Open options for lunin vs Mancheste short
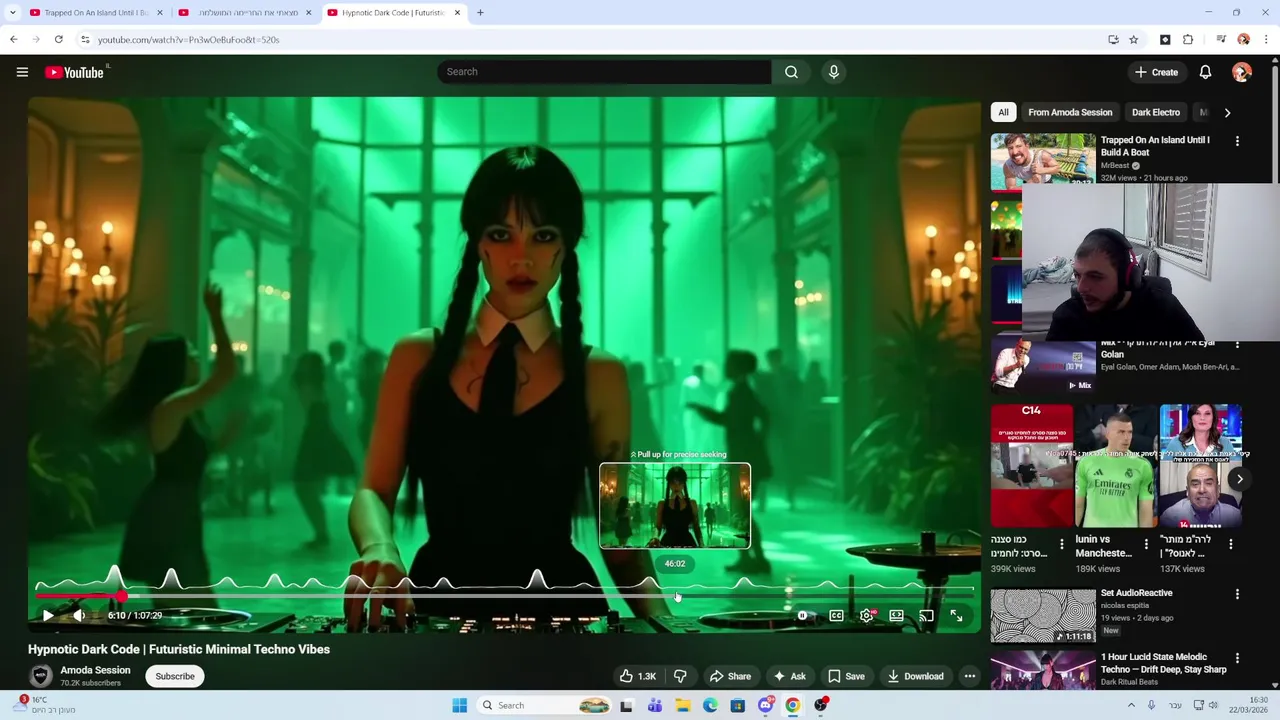The height and width of the screenshot is (720, 1280). point(1146,545)
